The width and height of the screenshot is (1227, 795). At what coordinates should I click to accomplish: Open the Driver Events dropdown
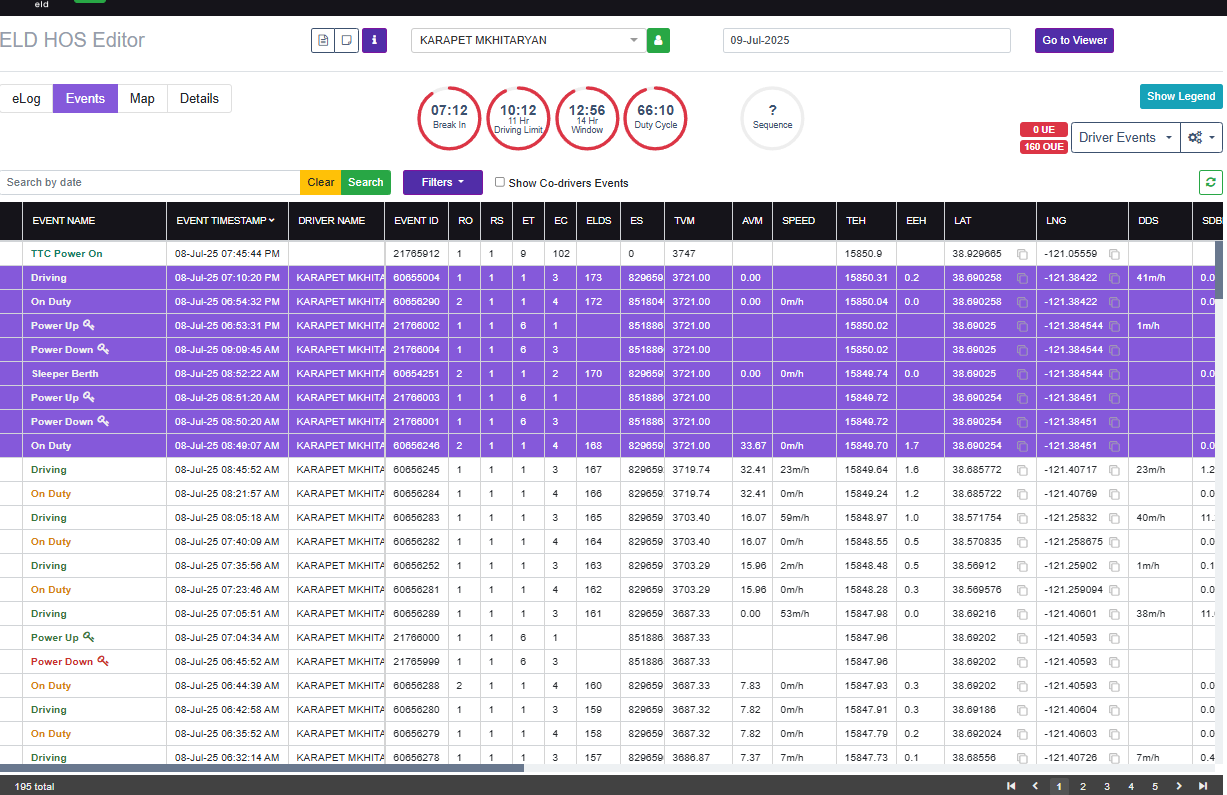[x=1126, y=138]
